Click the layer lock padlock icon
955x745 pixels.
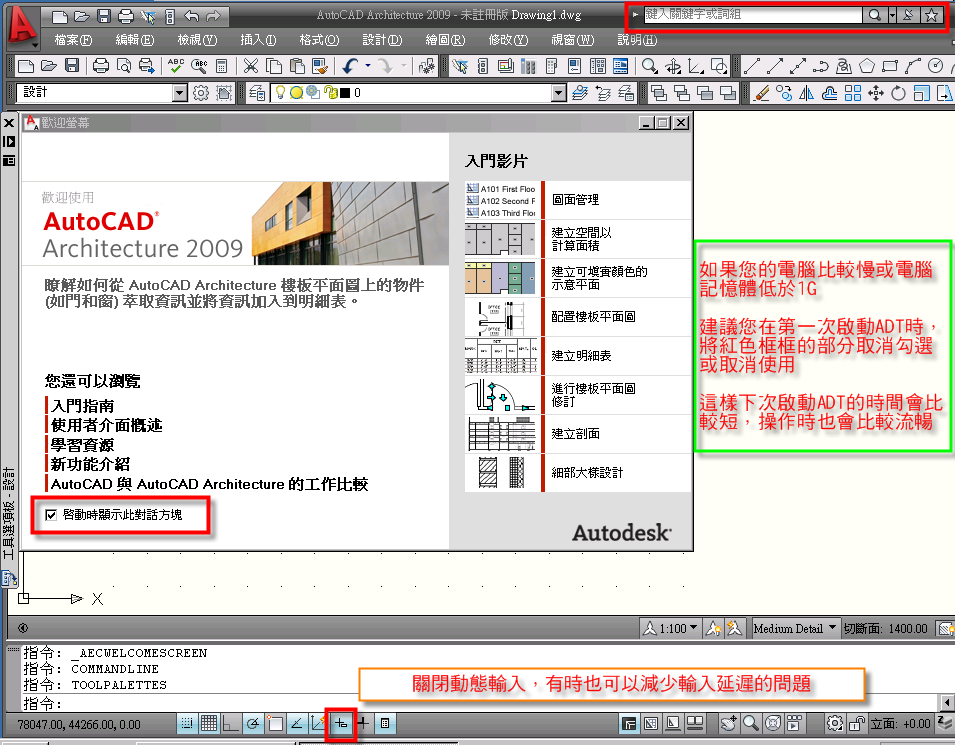point(331,93)
